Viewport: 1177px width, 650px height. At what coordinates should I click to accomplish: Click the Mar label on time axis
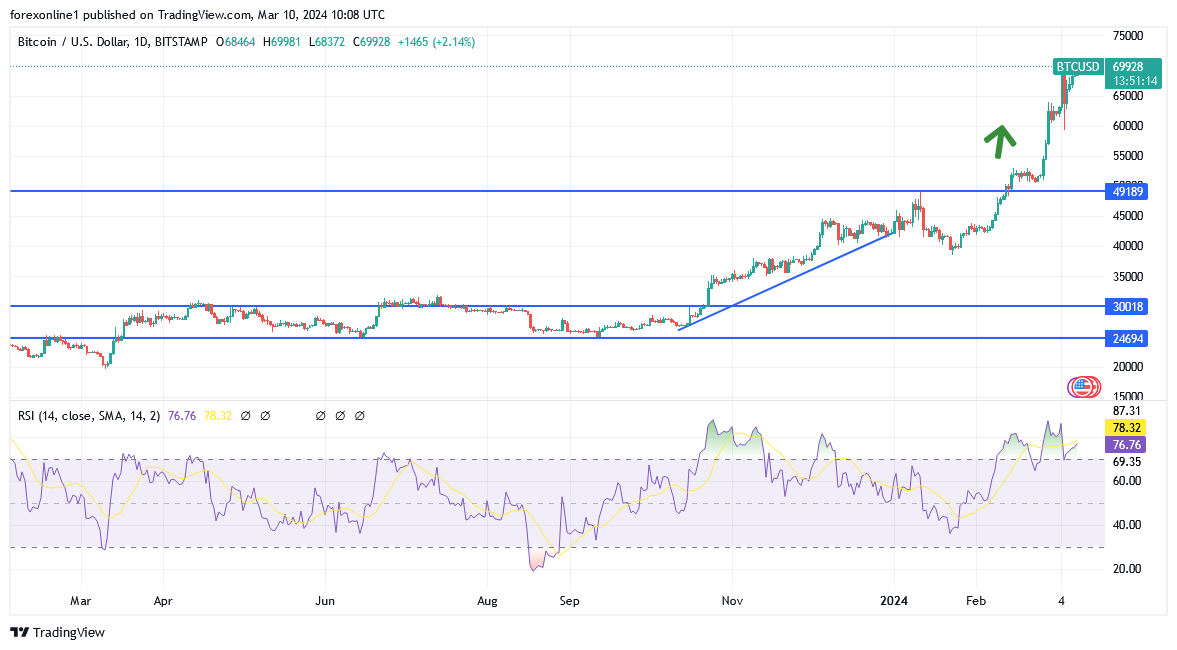pos(81,601)
